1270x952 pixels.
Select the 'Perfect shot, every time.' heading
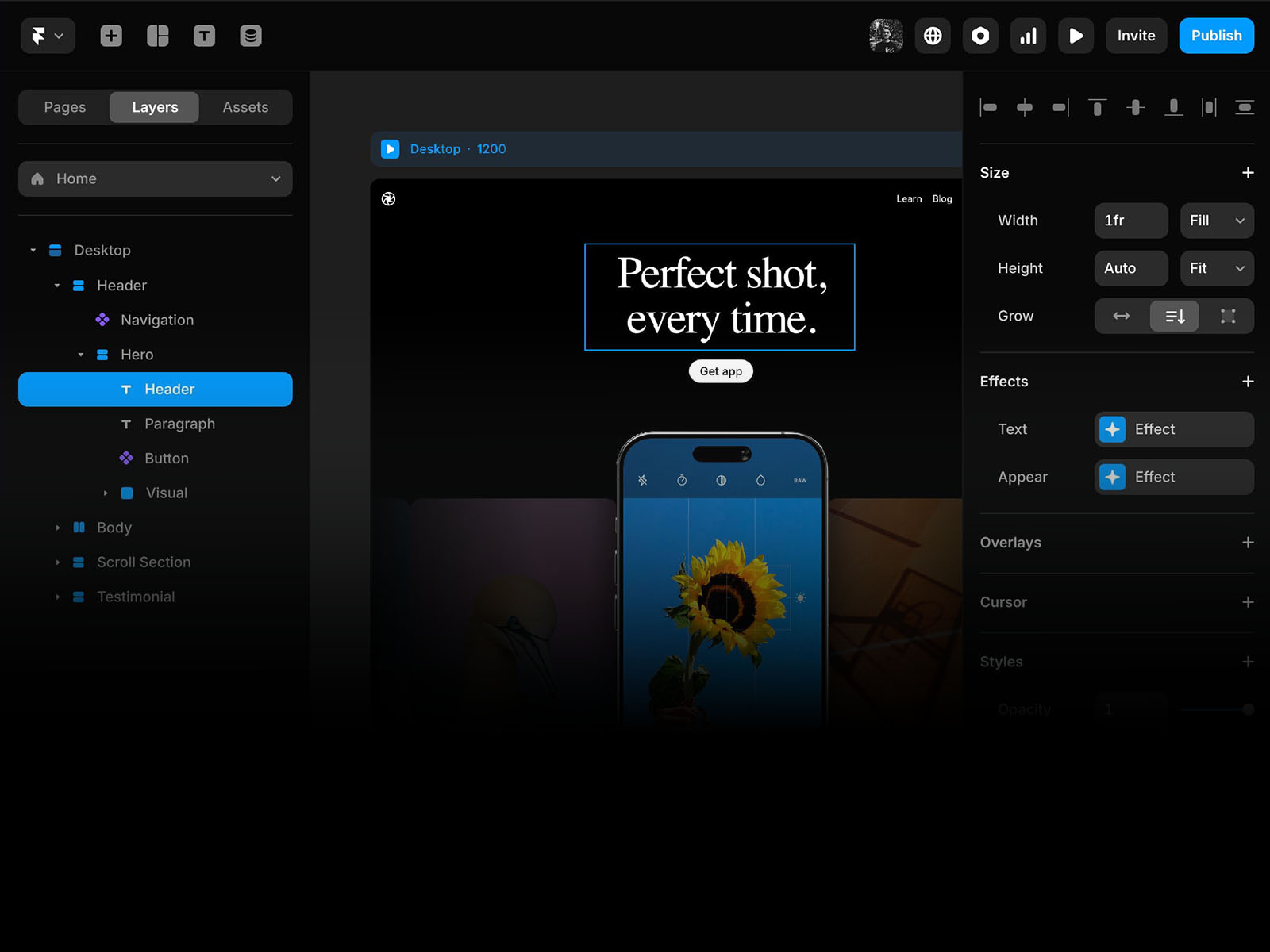[x=720, y=297]
